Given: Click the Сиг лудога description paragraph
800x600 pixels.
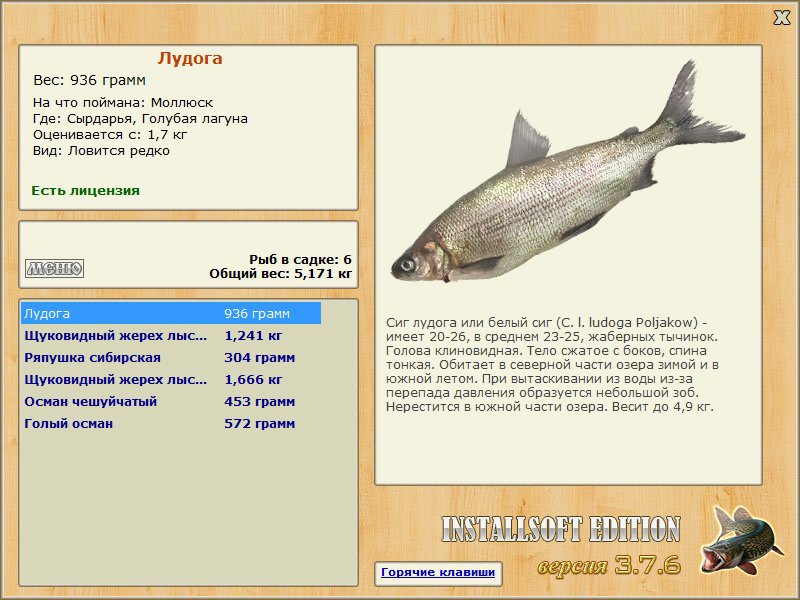Looking at the screenshot, I should point(553,365).
